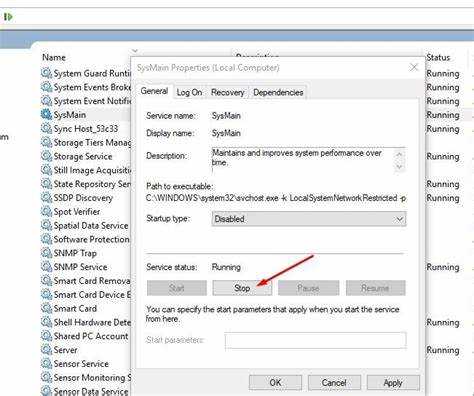The width and height of the screenshot is (474, 396).
Task: Select the Sync Host_53c33 service icon
Action: click(x=46, y=128)
